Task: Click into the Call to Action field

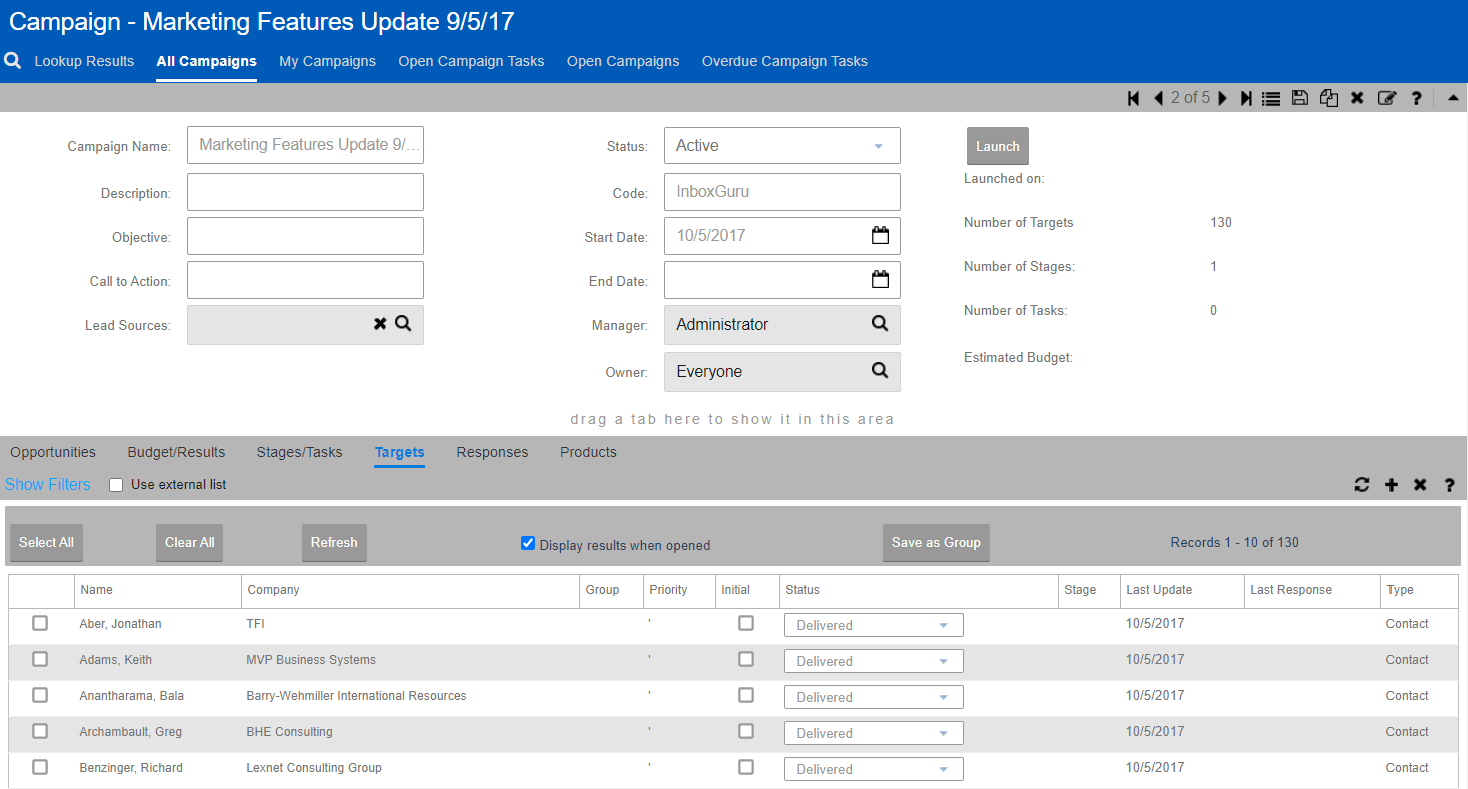Action: pos(305,280)
